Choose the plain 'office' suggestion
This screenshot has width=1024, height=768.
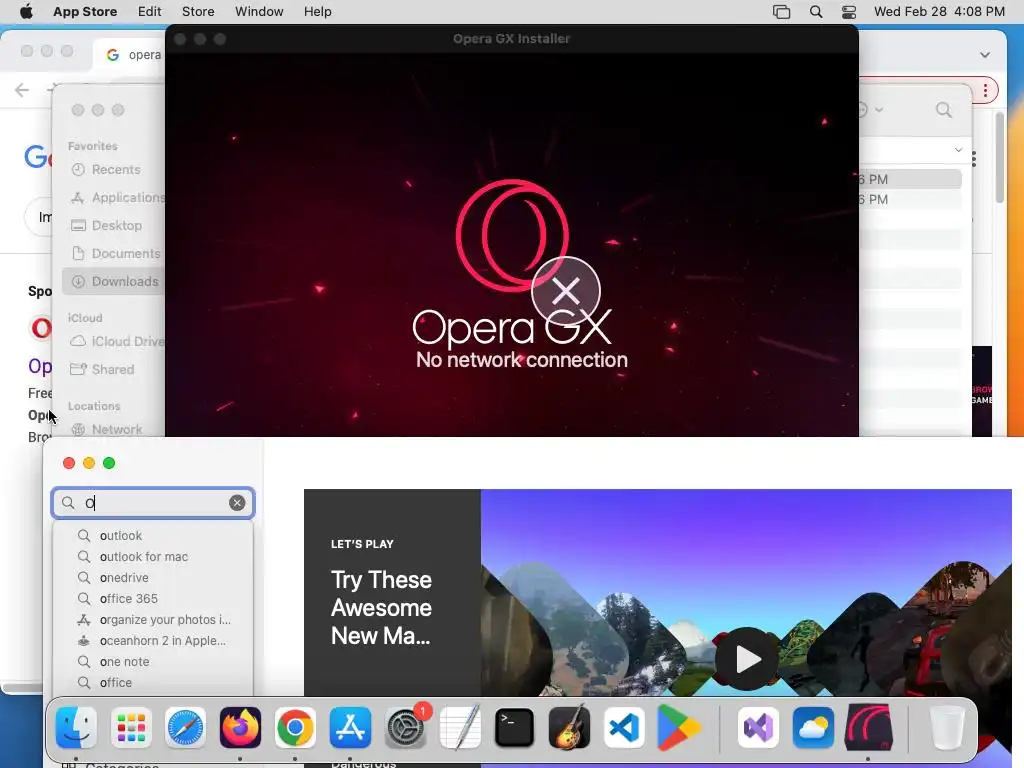pyautogui.click(x=153, y=682)
